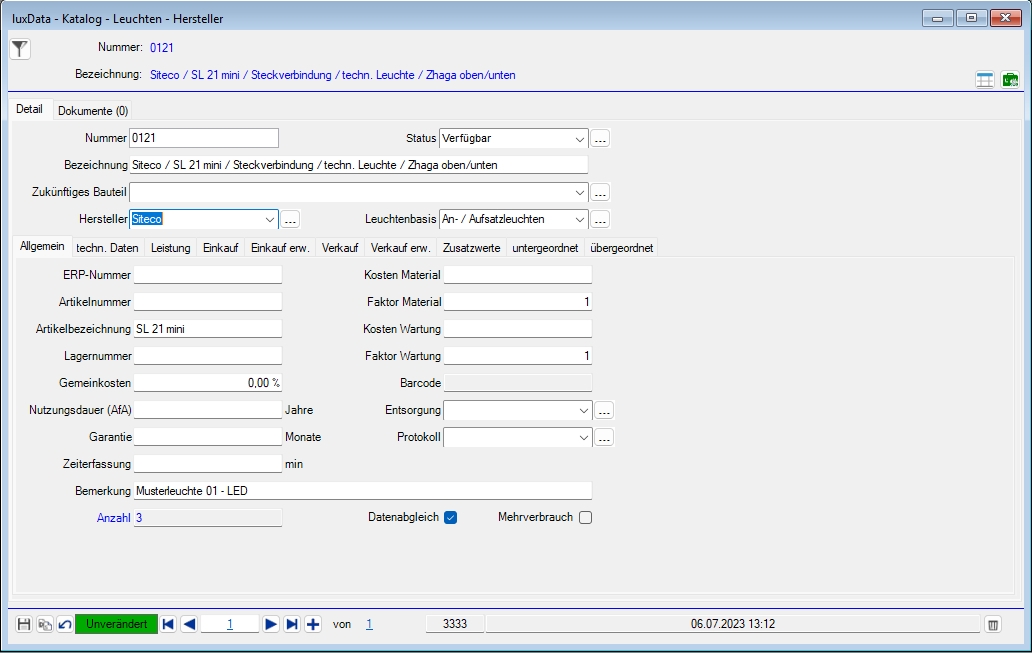Open the Hersteller dropdown list
The image size is (1032, 653).
(x=269, y=219)
